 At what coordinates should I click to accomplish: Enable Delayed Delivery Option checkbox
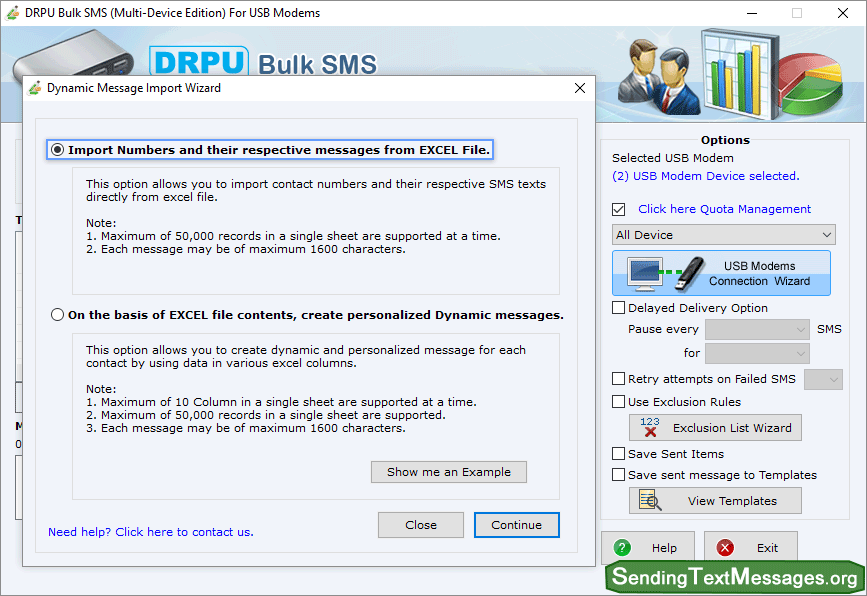(x=619, y=307)
